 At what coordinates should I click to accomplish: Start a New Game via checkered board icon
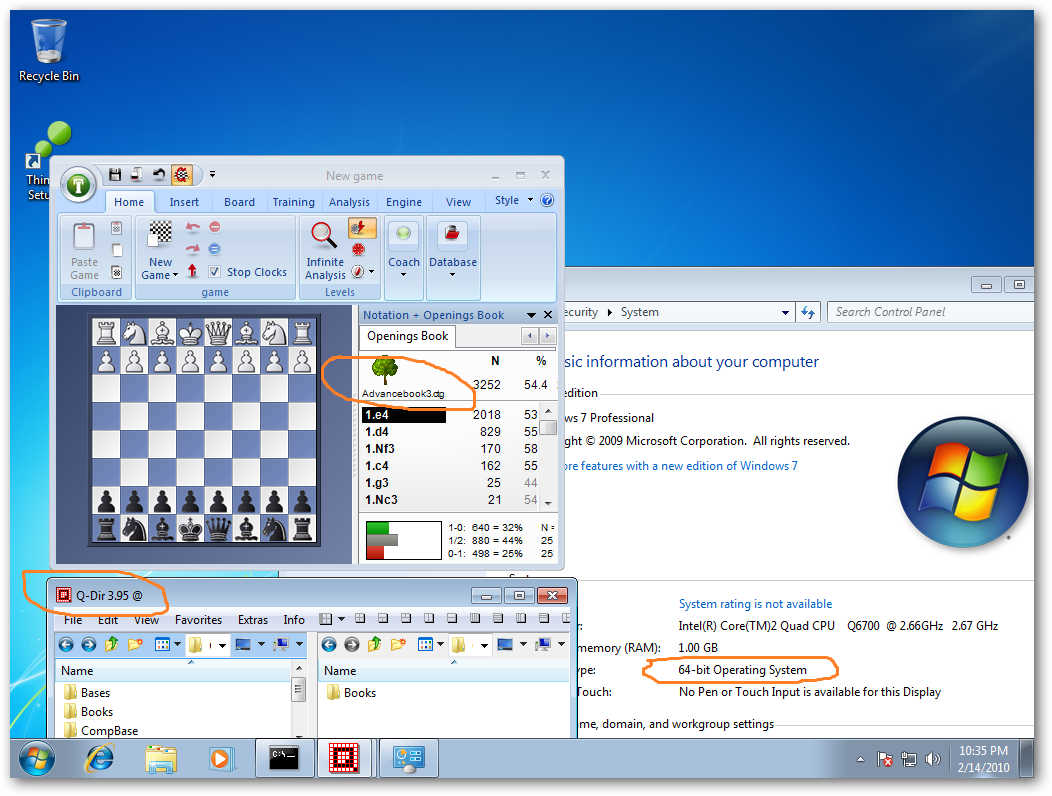tap(160, 235)
